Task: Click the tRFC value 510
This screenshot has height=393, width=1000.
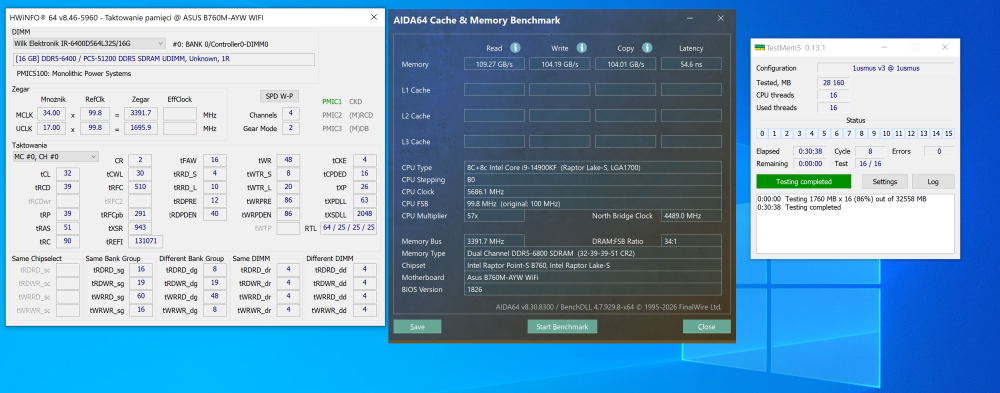Action: (140, 188)
